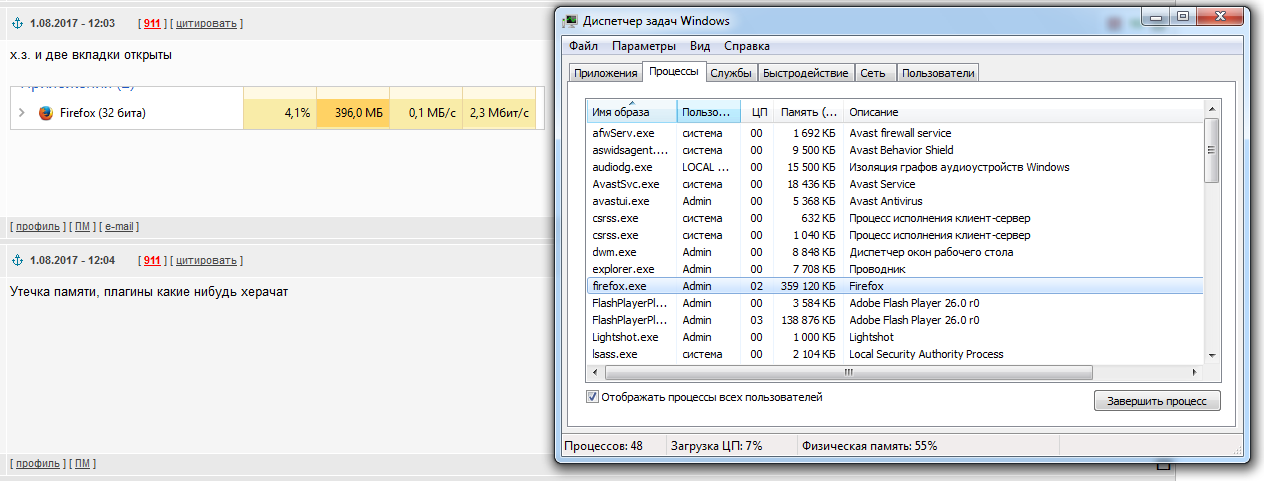1264x481 pixels.
Task: Click the Завершить процесс button
Action: (x=1158, y=401)
